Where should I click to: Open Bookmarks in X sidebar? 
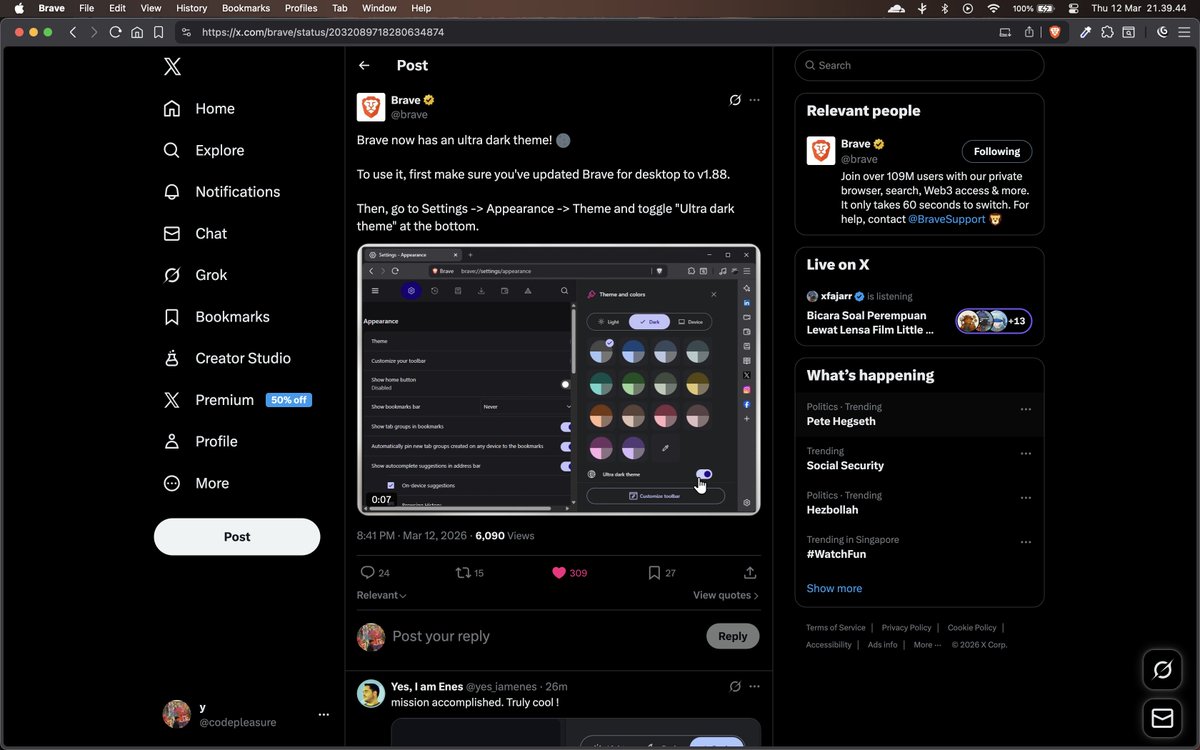[216, 317]
